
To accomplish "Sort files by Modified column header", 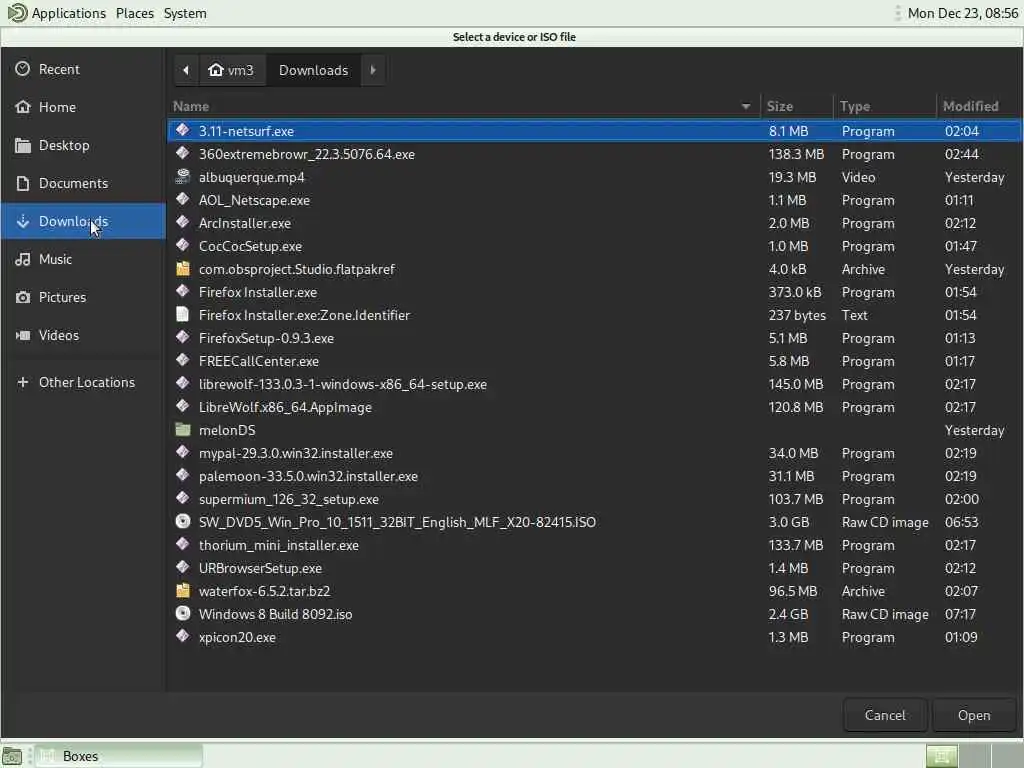I will pyautogui.click(x=978, y=106).
